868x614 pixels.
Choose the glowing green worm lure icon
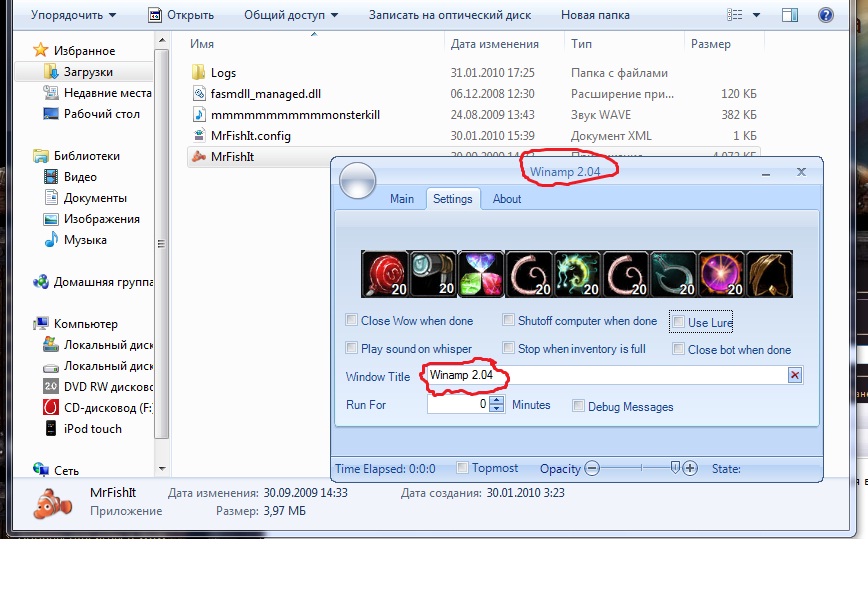click(x=577, y=273)
